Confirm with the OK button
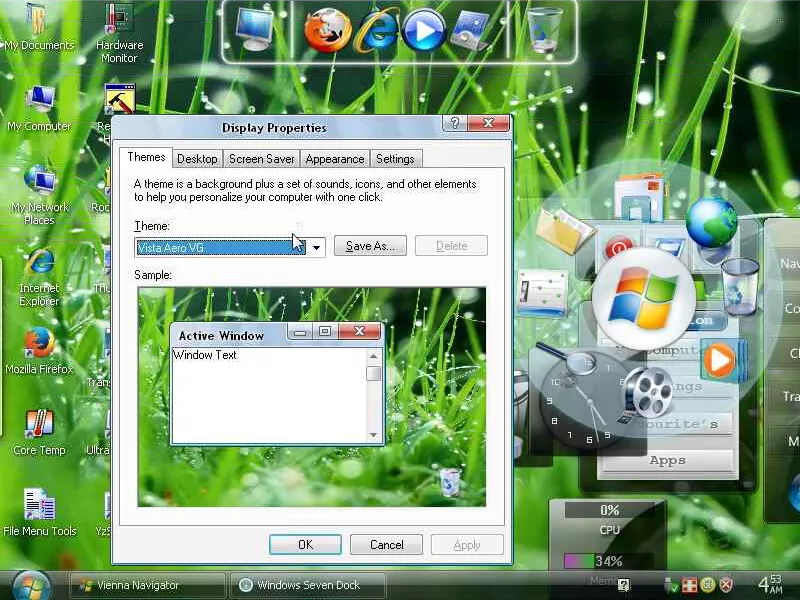The image size is (800, 600). (305, 544)
